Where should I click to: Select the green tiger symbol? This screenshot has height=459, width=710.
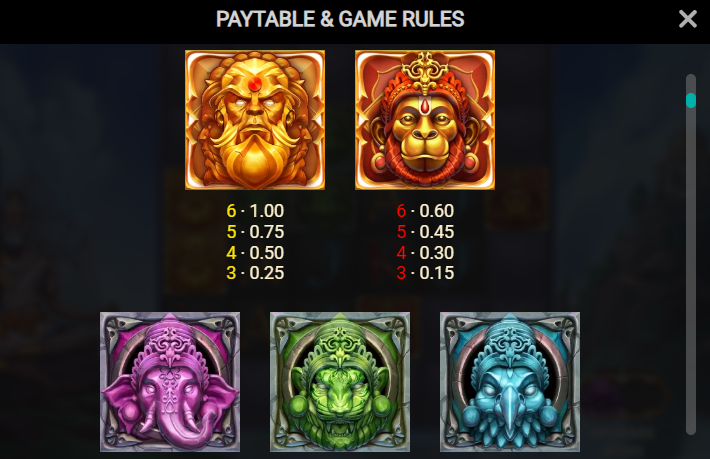[340, 382]
